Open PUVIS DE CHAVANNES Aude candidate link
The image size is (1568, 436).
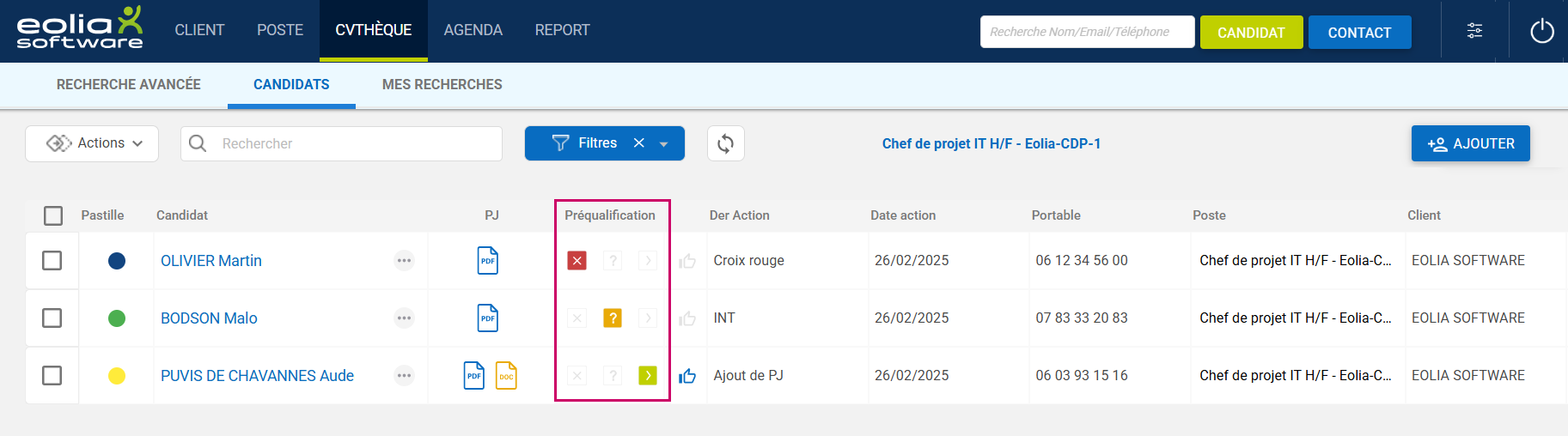coord(257,376)
